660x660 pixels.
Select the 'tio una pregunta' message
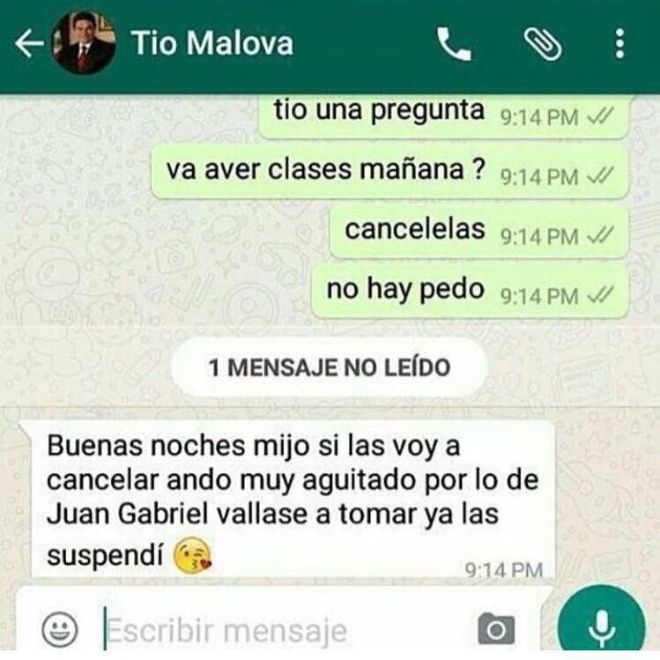[444, 116]
